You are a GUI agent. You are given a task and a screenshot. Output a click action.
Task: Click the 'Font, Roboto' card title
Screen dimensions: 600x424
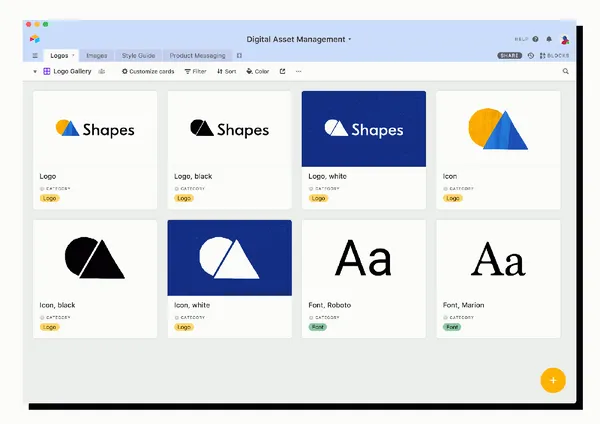(x=329, y=305)
